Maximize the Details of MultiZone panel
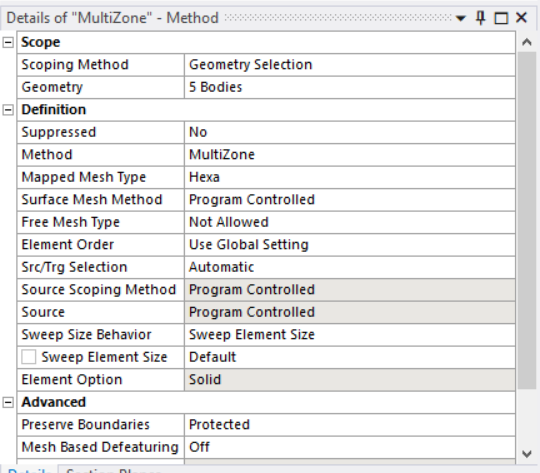This screenshot has width=540, height=473. pyautogui.click(x=501, y=18)
